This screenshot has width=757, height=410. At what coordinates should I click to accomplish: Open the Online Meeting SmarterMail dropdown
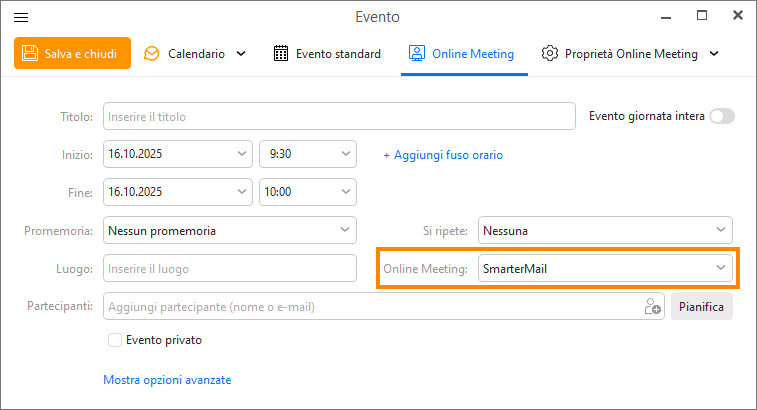click(x=605, y=268)
